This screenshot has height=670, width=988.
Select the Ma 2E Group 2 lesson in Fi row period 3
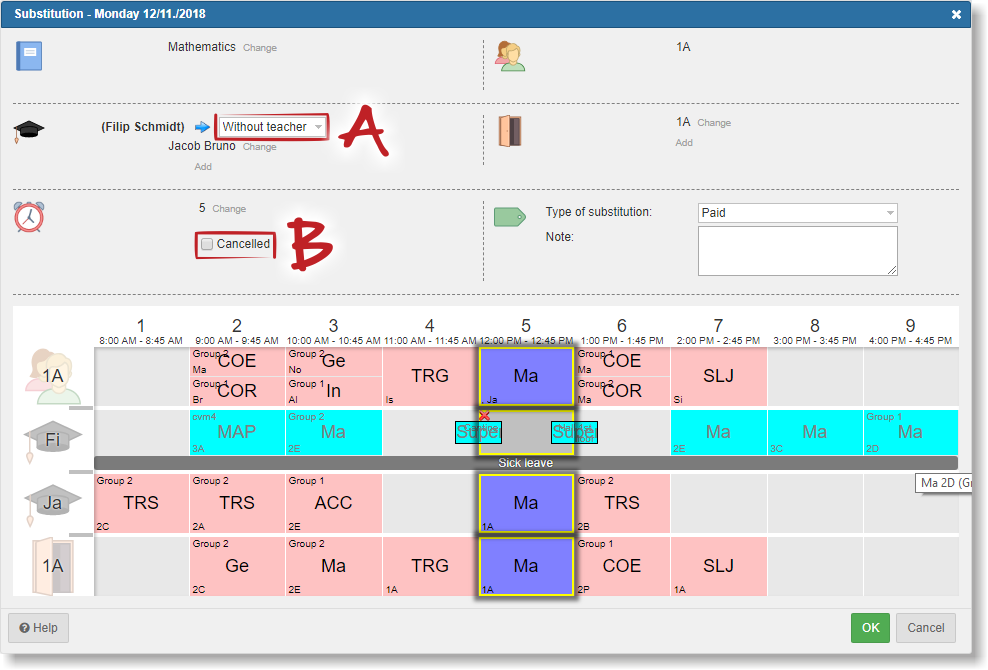(334, 432)
